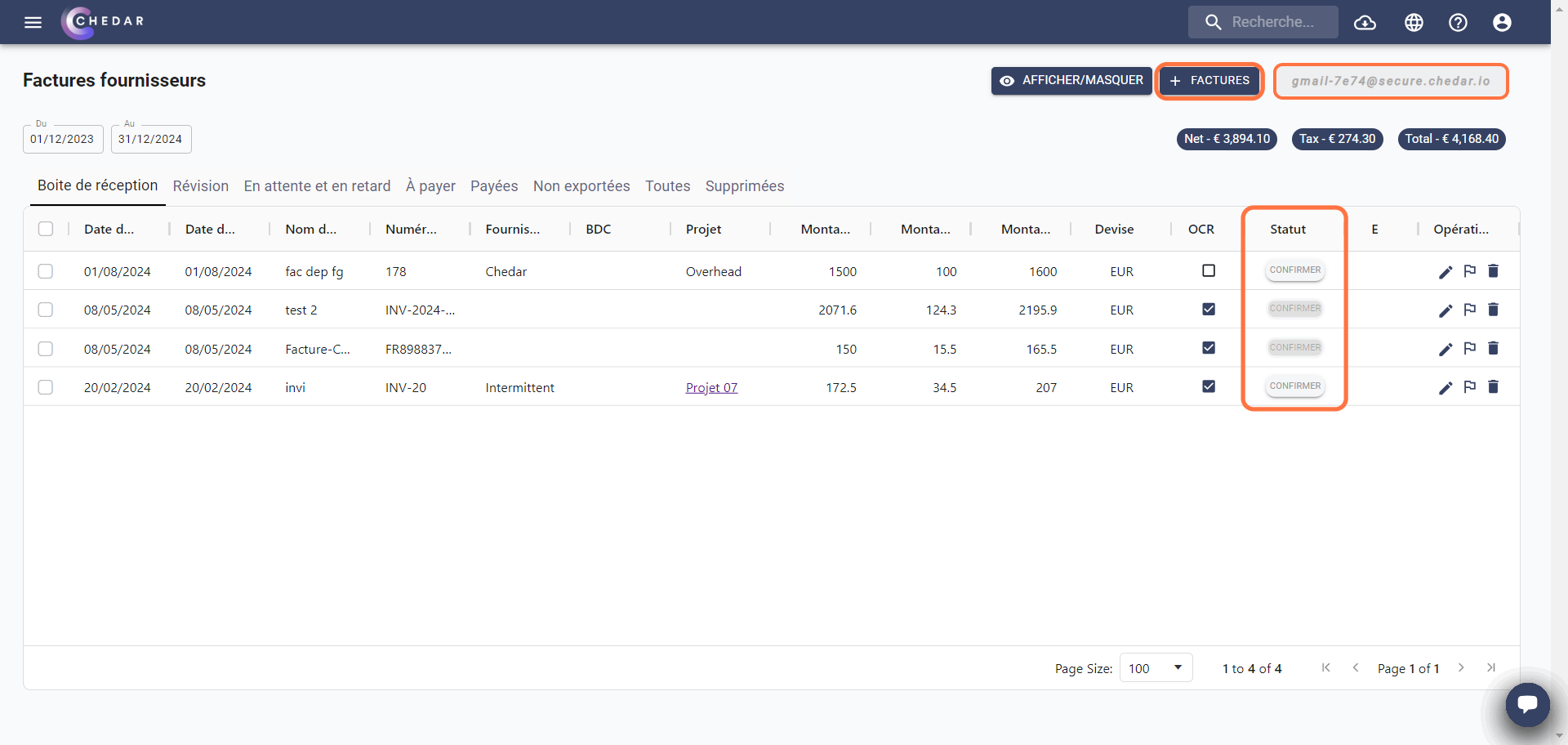Screen dimensions: 1568x745
Task: Select the fac dep fg row checkbox
Action: tap(46, 271)
